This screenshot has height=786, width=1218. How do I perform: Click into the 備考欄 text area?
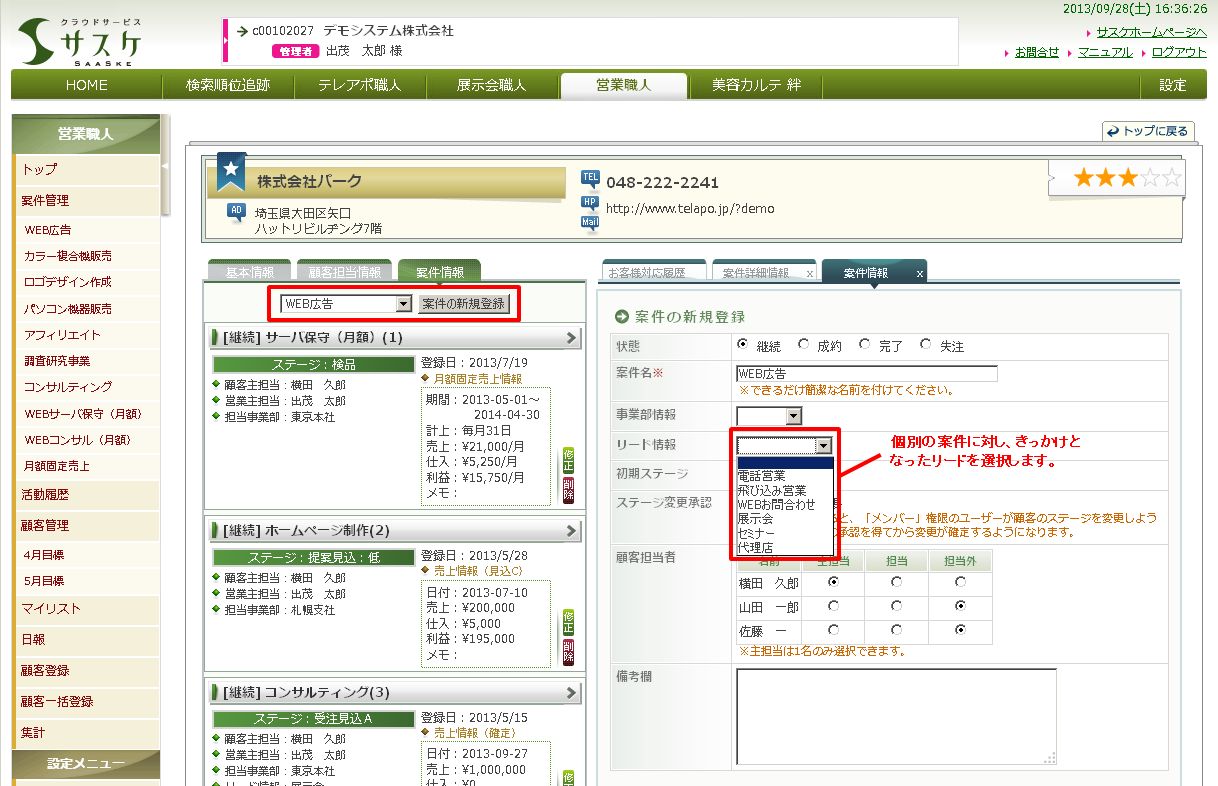(896, 716)
